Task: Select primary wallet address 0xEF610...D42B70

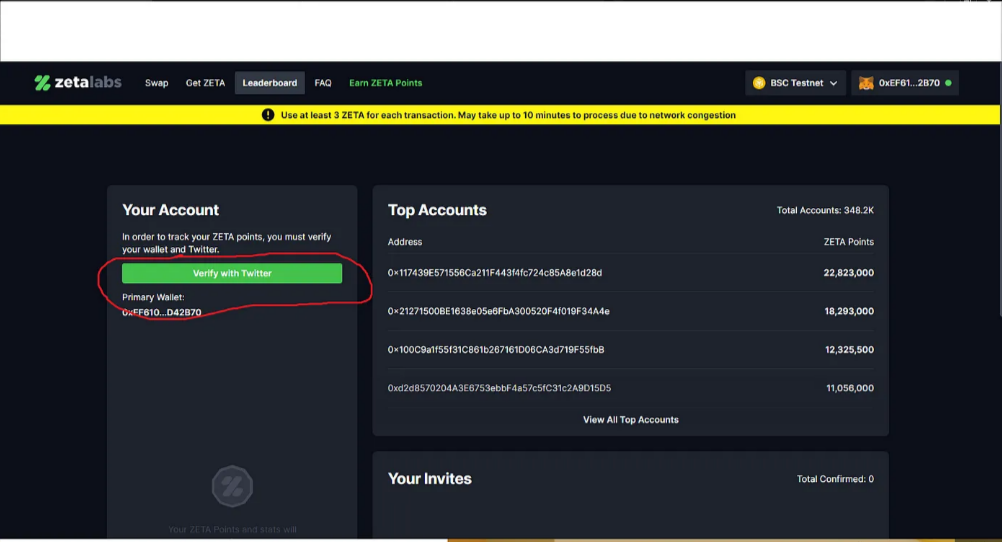Action: coord(162,313)
